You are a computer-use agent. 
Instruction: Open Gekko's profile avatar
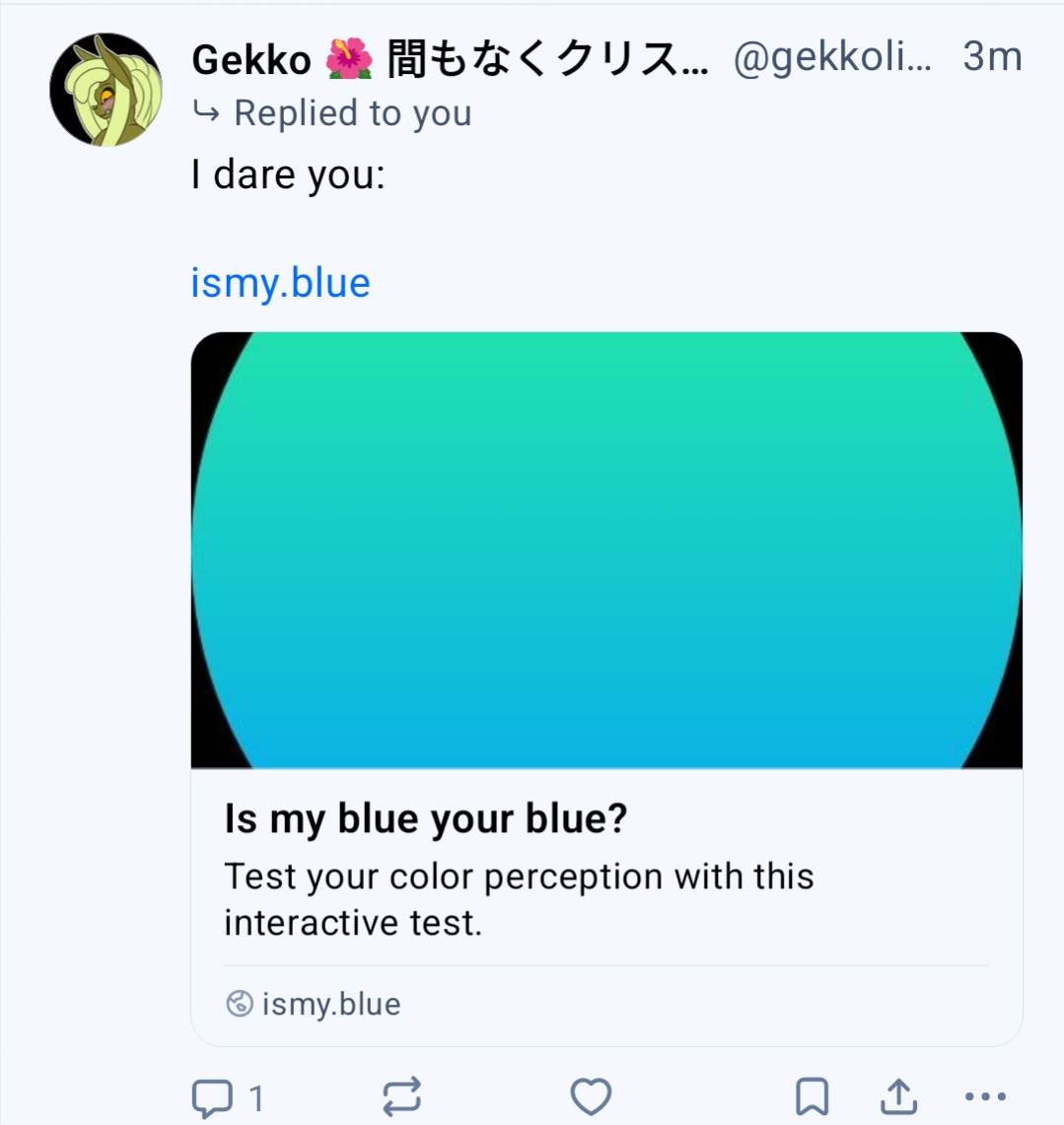[106, 90]
